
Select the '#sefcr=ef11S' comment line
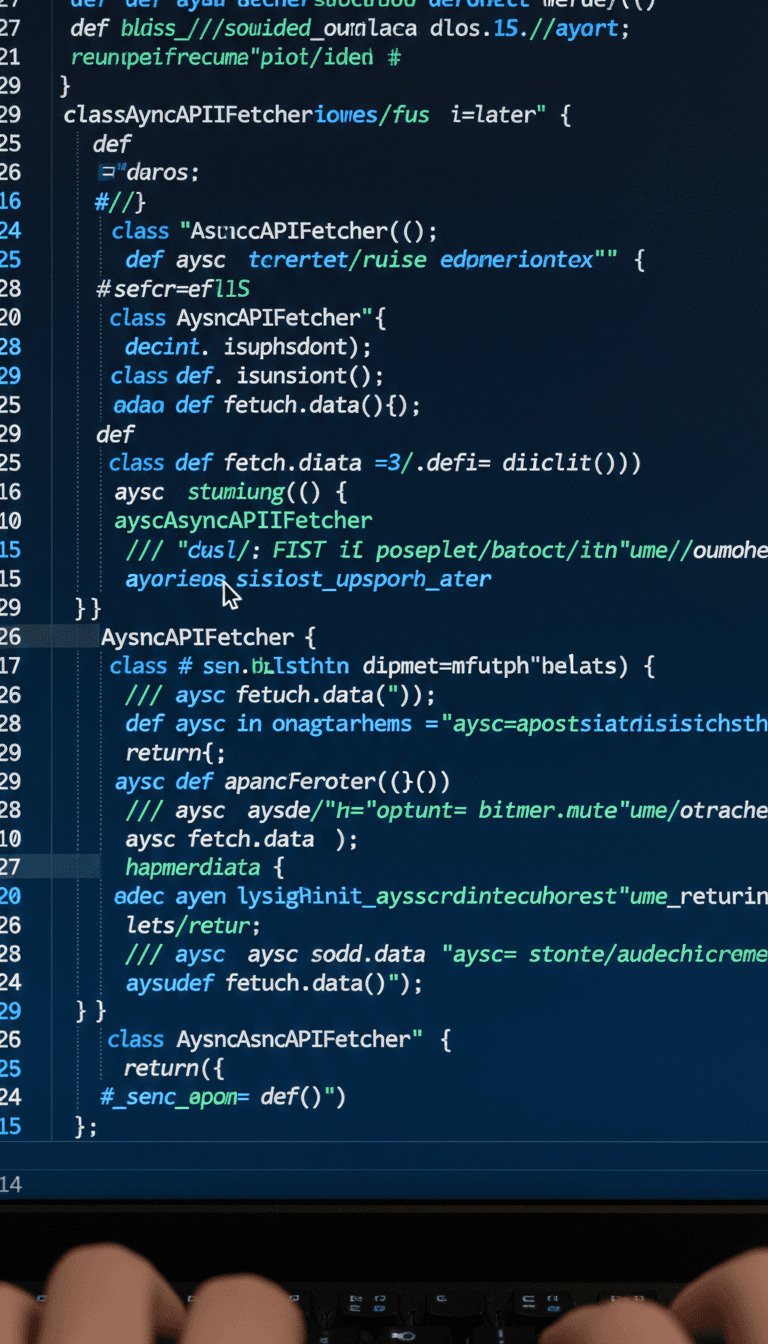point(173,289)
